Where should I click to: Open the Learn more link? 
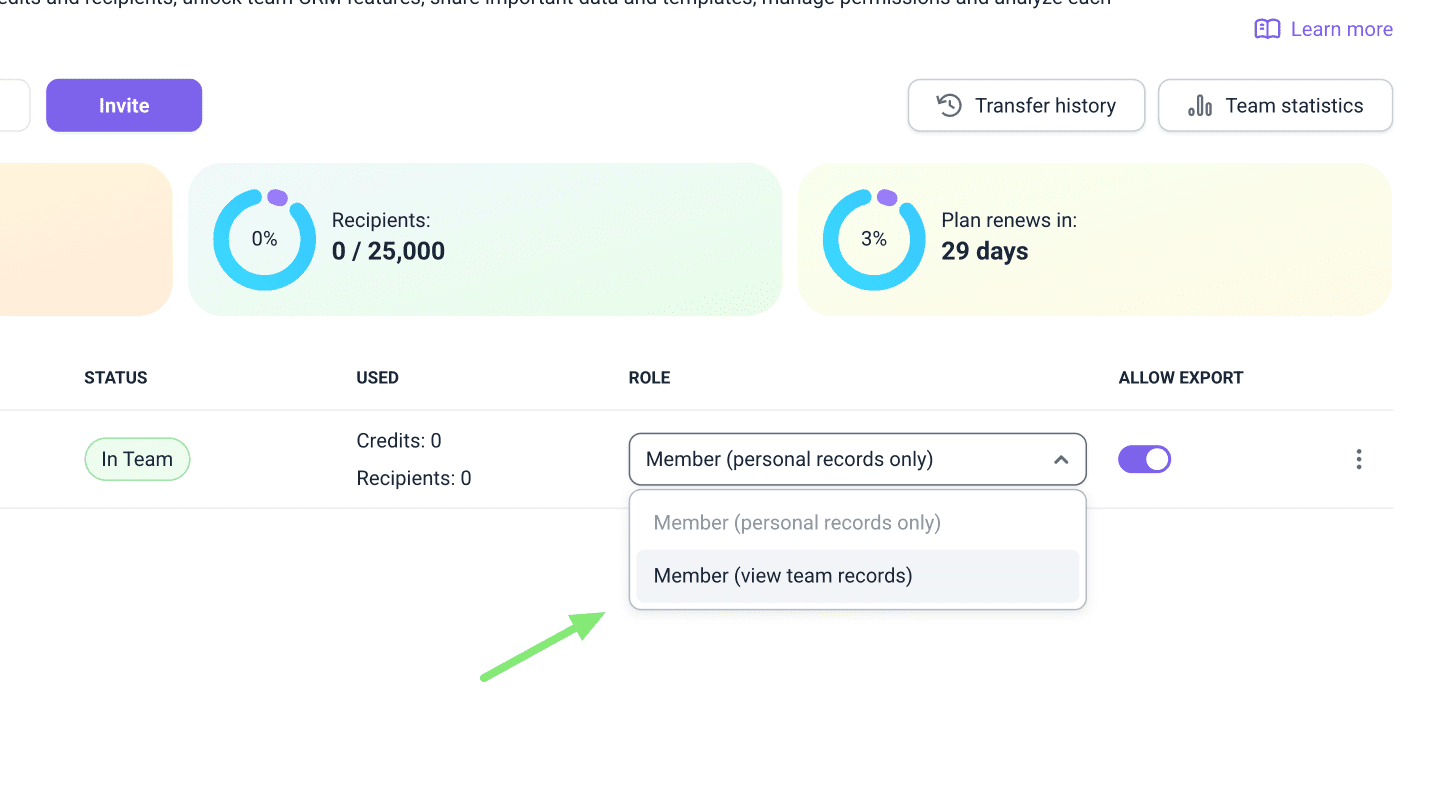tap(1341, 29)
